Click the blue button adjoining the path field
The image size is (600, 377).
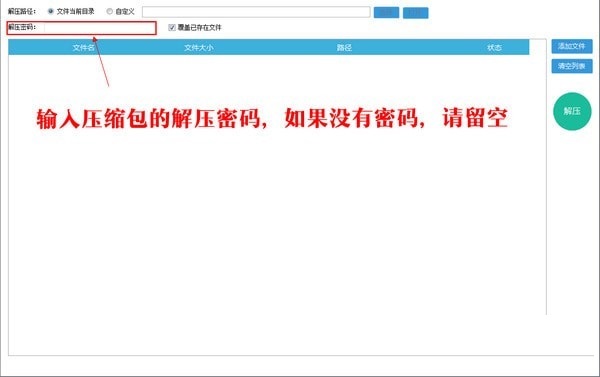tap(386, 13)
